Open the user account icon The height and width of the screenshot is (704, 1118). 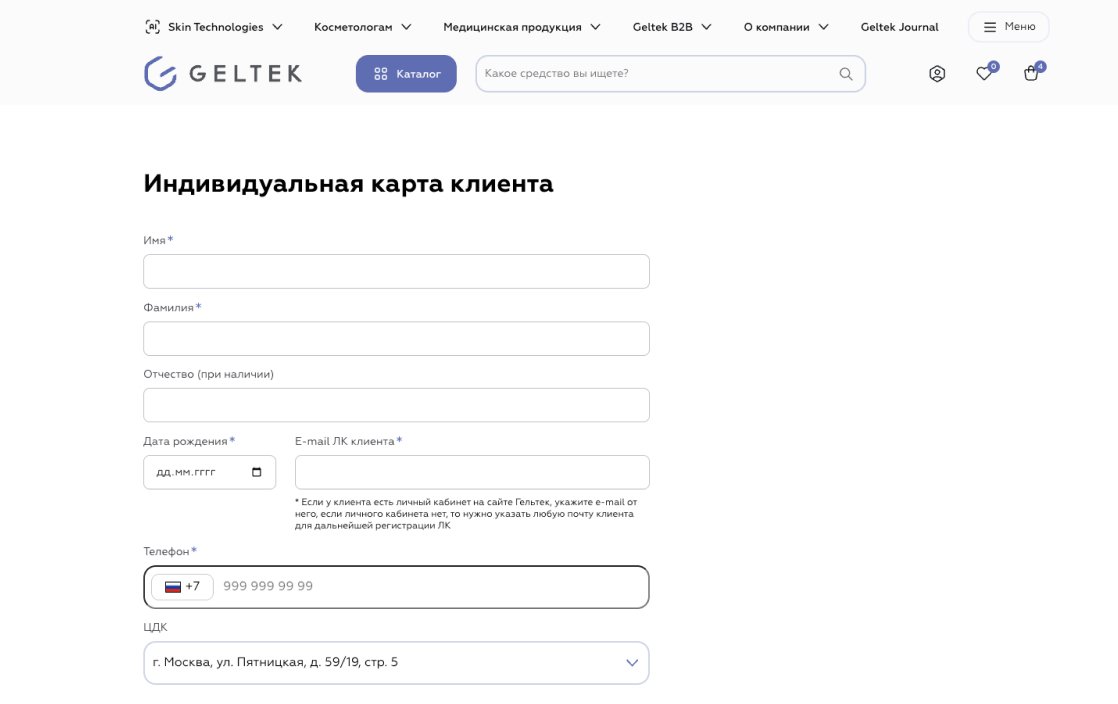937,73
